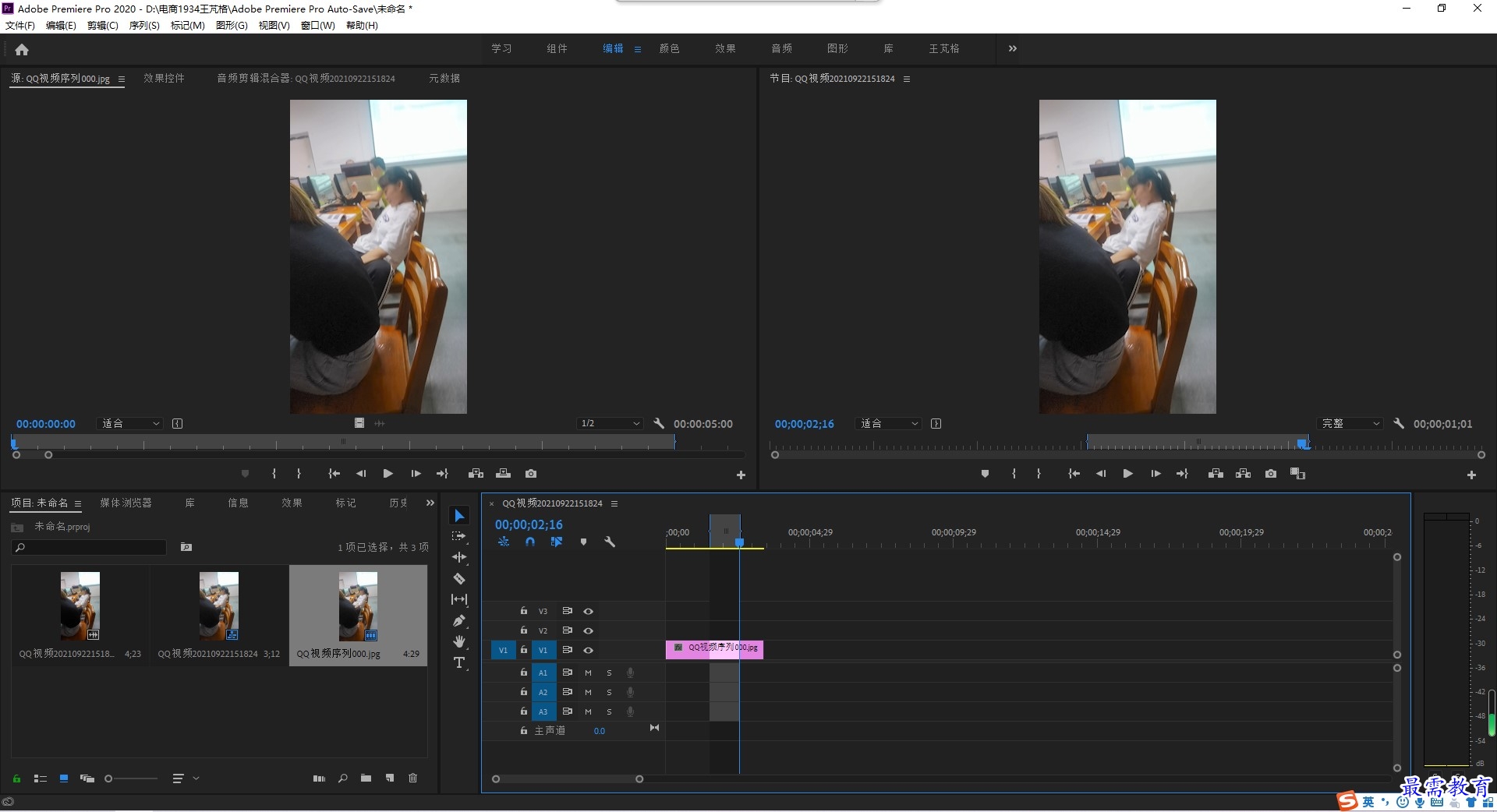Open Program monitor zoom level dropdown
This screenshot has width=1497, height=812.
pos(888,423)
